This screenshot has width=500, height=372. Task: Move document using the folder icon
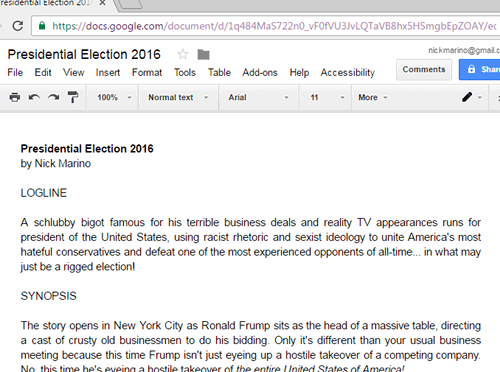203,54
